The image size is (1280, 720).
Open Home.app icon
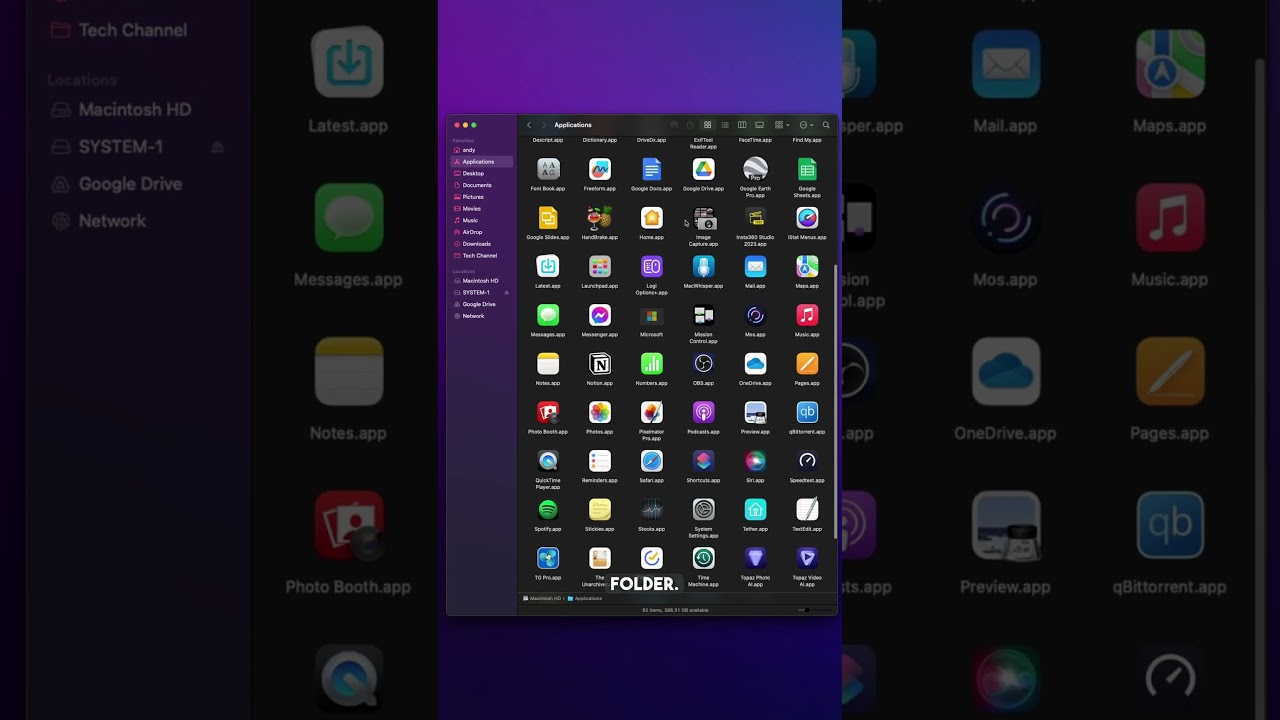pyautogui.click(x=652, y=218)
